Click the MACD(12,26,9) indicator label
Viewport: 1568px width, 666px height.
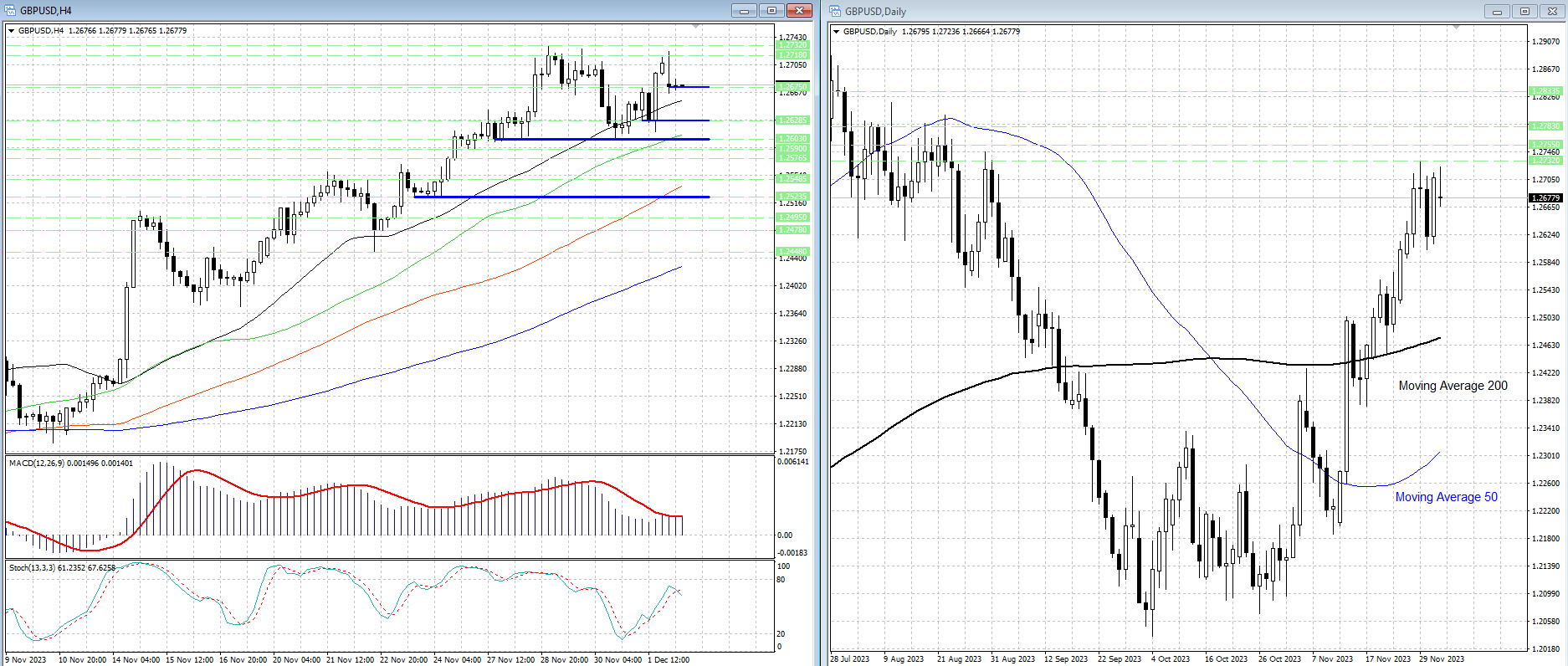coord(70,463)
